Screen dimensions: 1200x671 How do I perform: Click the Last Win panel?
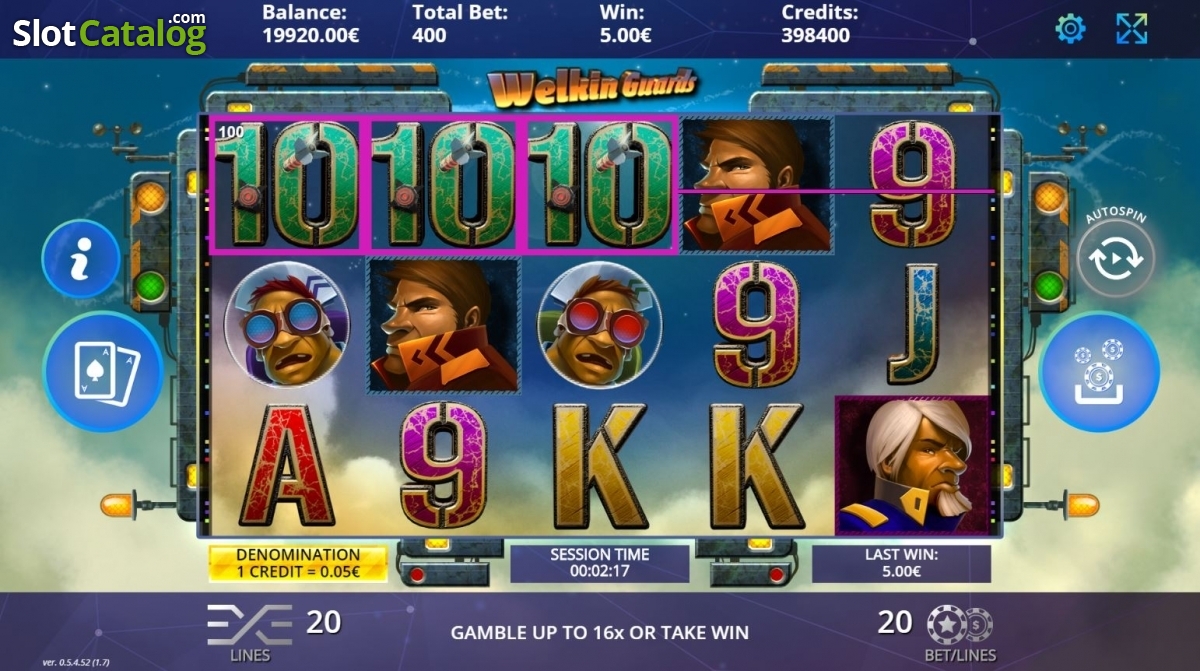tap(902, 564)
